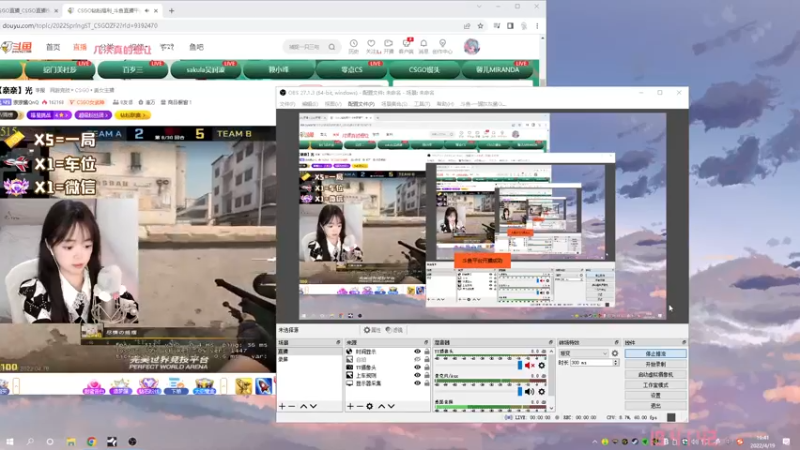Image resolution: width=800 pixels, height=450 pixels.
Task: Adjust the first audio channel volume slider
Action: click(x=520, y=365)
